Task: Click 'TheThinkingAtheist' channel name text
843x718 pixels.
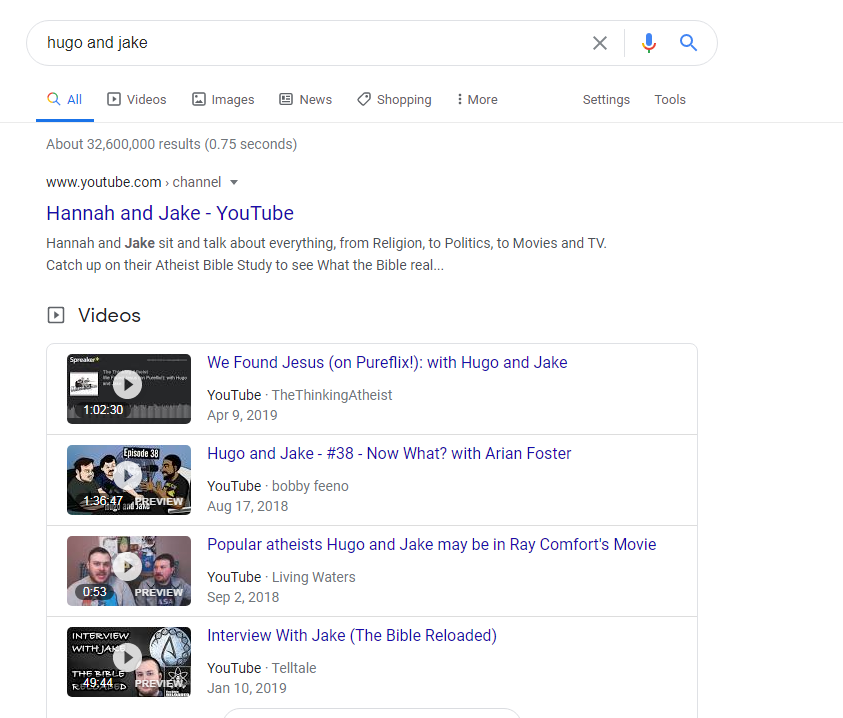Action: point(332,395)
